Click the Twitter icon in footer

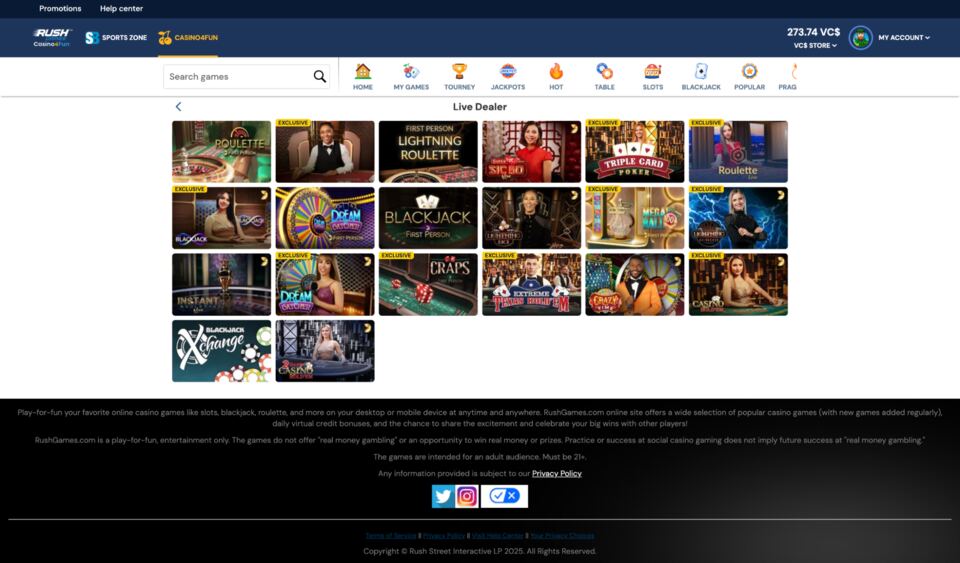click(x=443, y=496)
